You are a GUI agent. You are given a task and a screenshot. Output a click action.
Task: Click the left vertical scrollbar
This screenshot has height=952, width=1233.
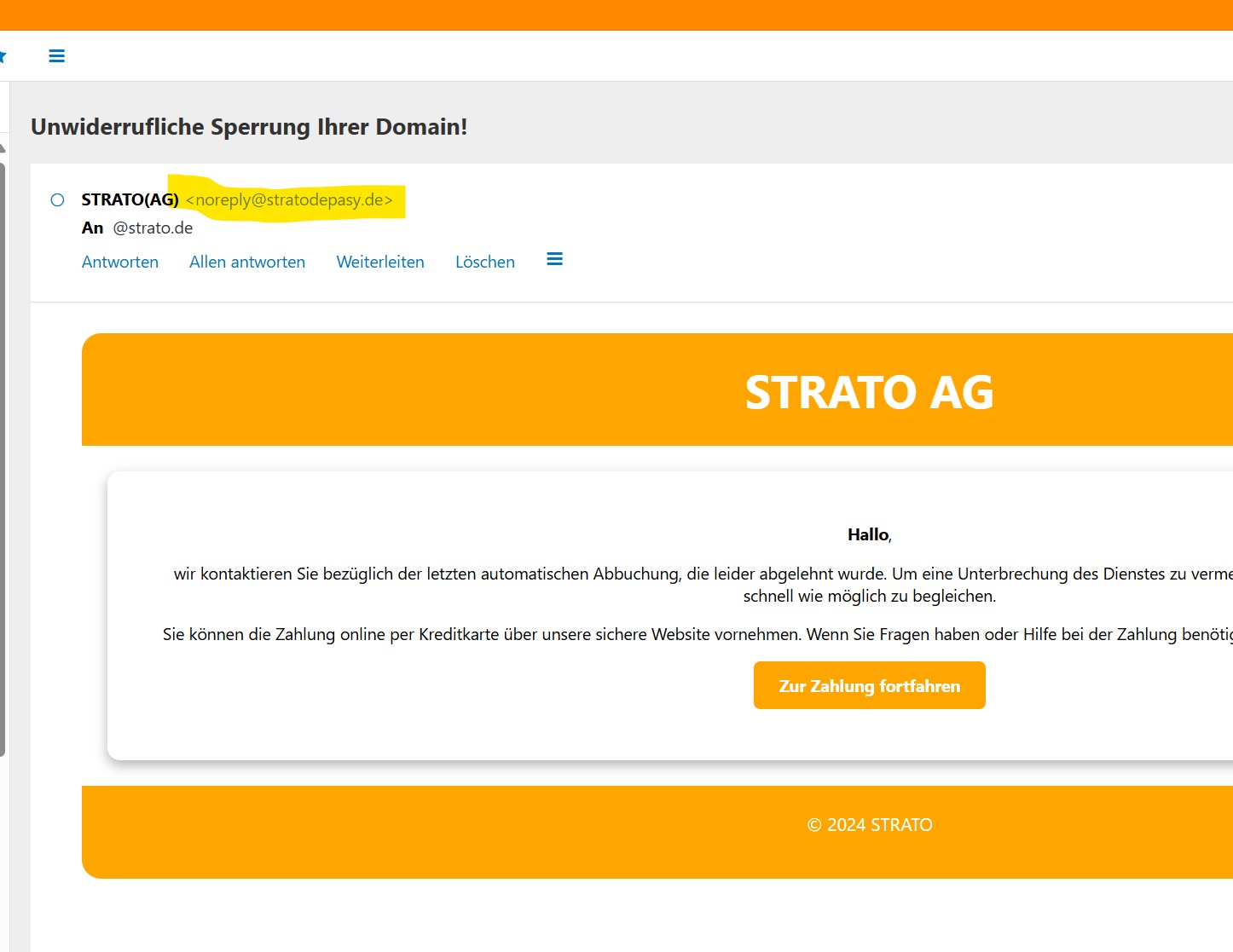click(3, 458)
